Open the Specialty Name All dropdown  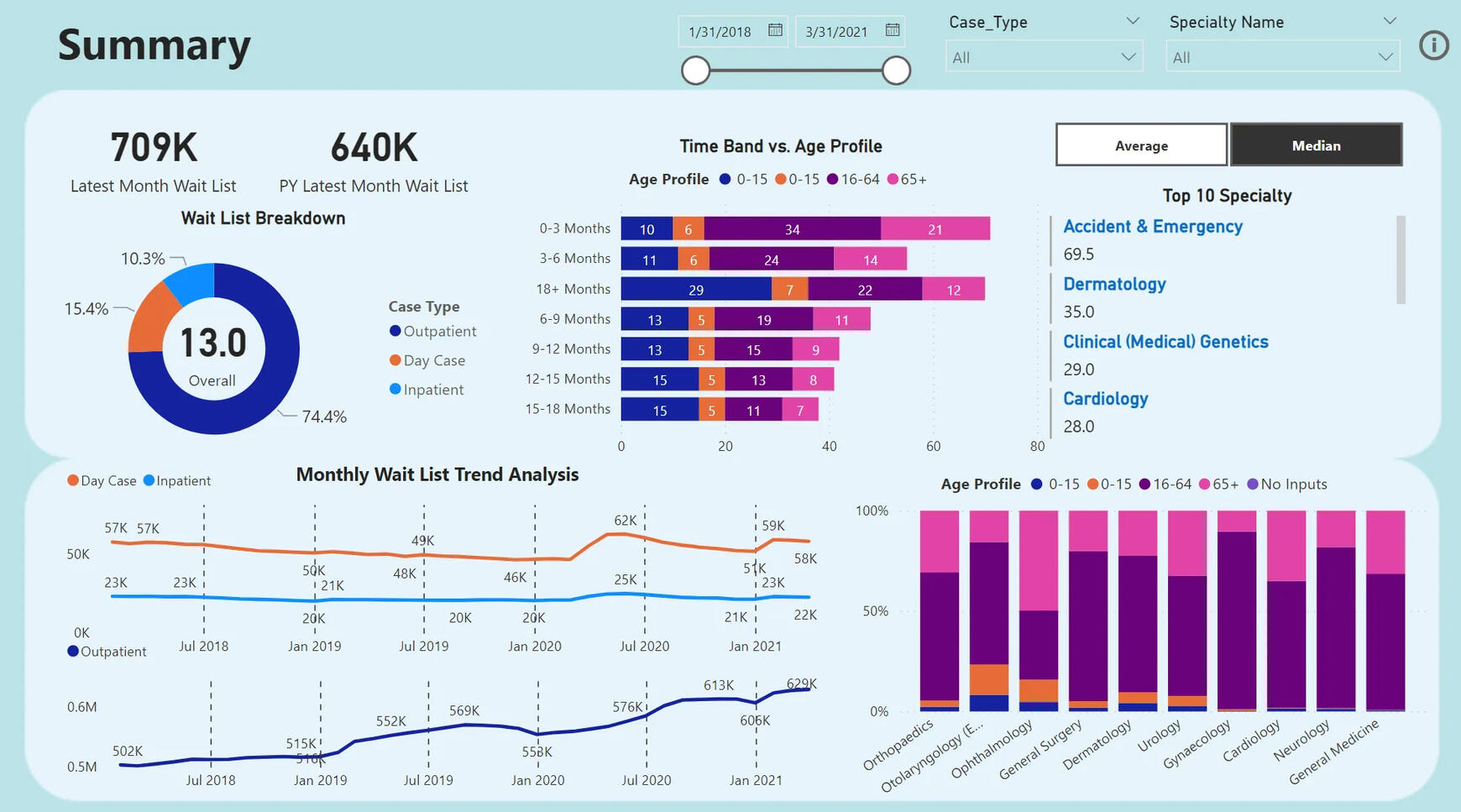(x=1282, y=57)
